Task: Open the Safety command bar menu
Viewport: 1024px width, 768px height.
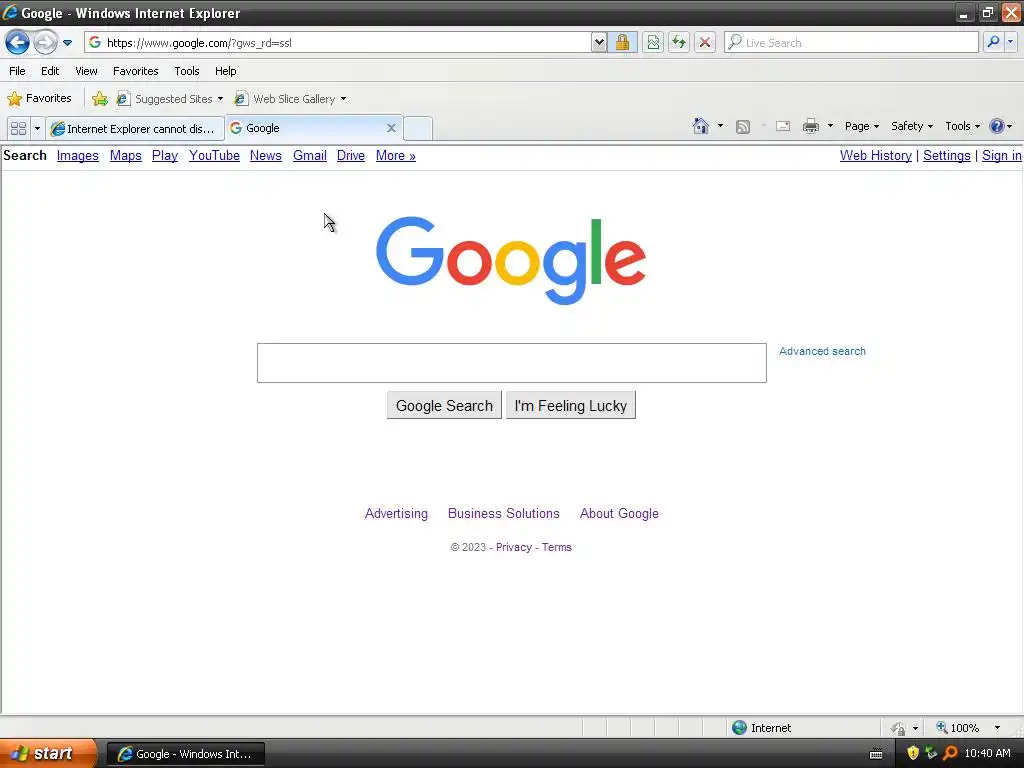Action: click(912, 126)
